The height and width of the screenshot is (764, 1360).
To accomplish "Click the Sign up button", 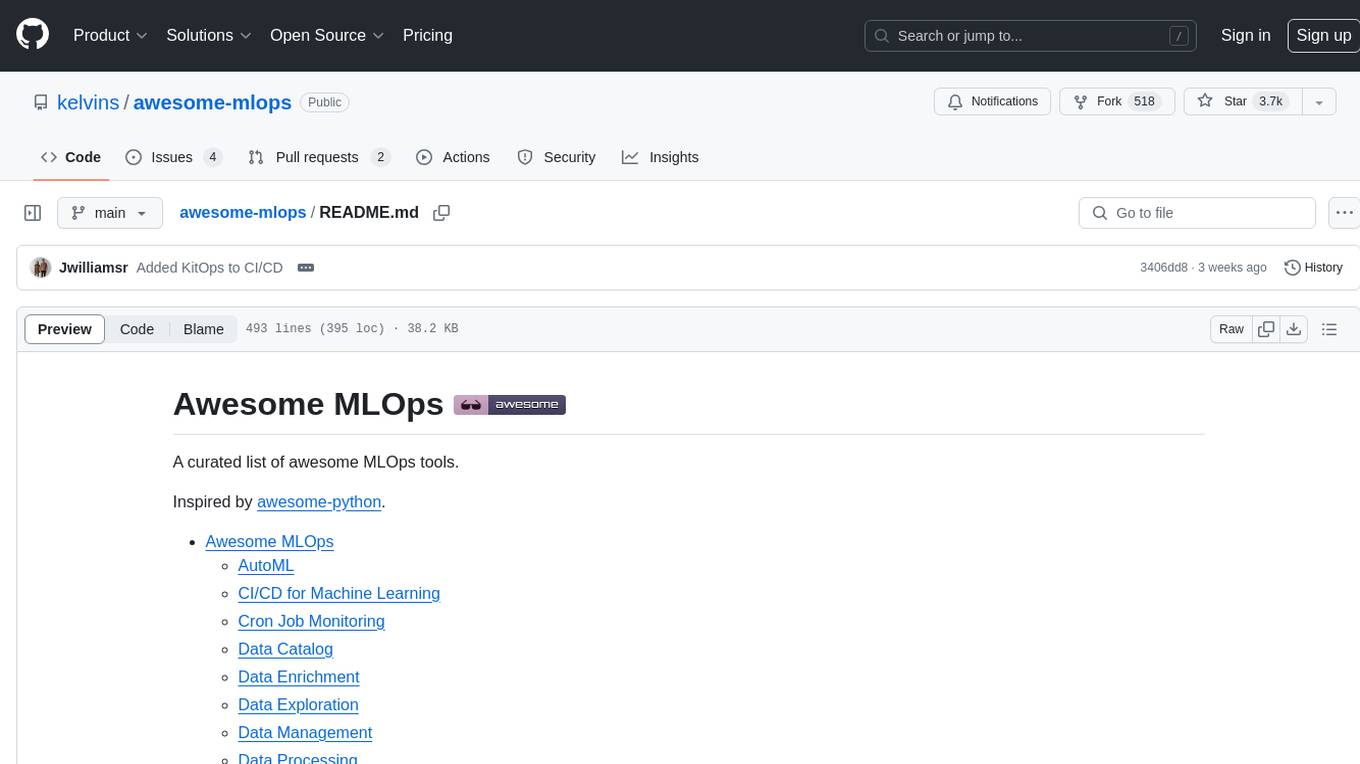I will [x=1323, y=35].
